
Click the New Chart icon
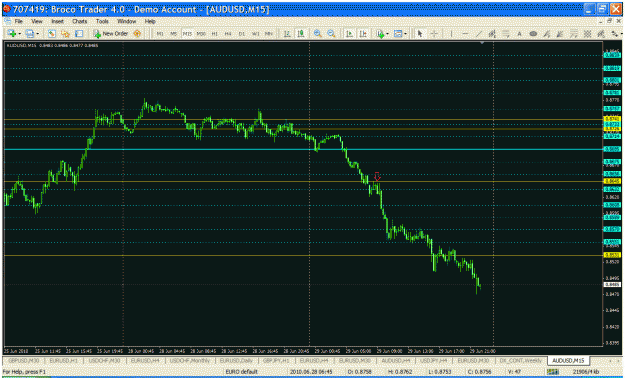tap(11, 34)
